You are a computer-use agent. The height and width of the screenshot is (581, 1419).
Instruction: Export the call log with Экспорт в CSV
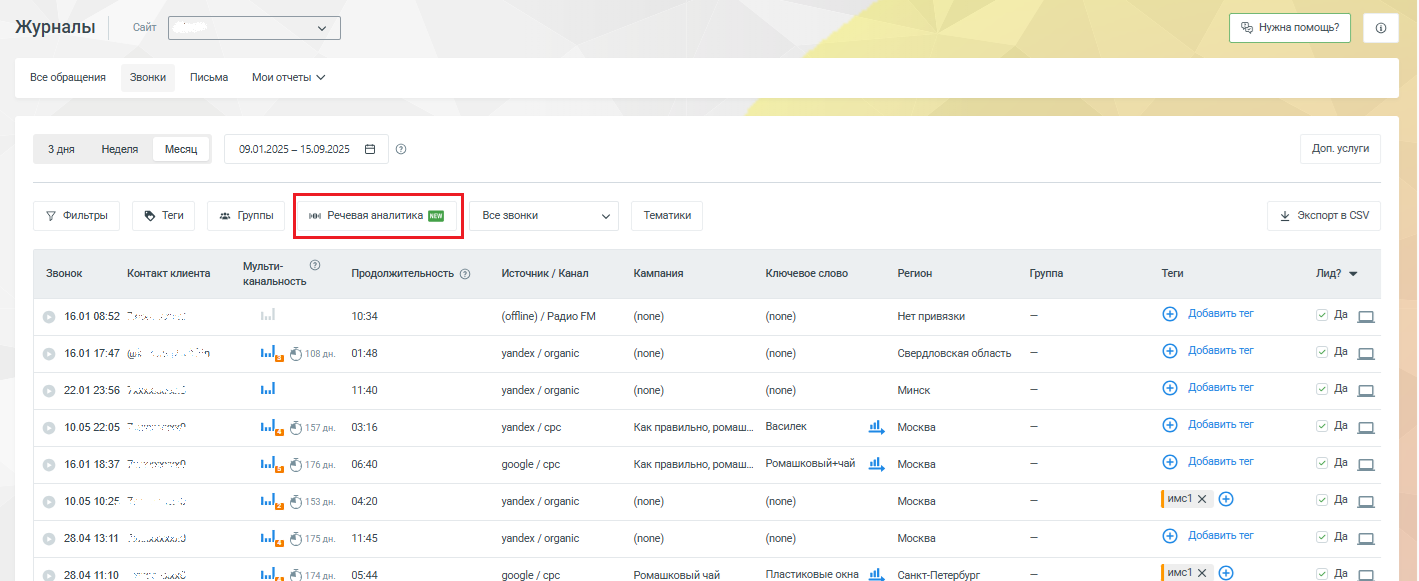point(1324,216)
